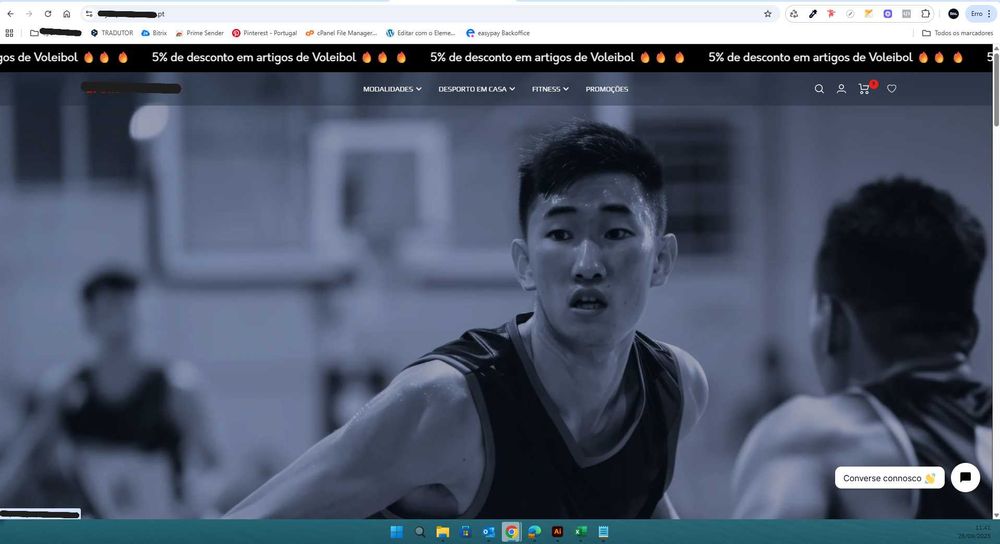Click the taskbar clock and date
1000x544 pixels.
[x=974, y=532]
